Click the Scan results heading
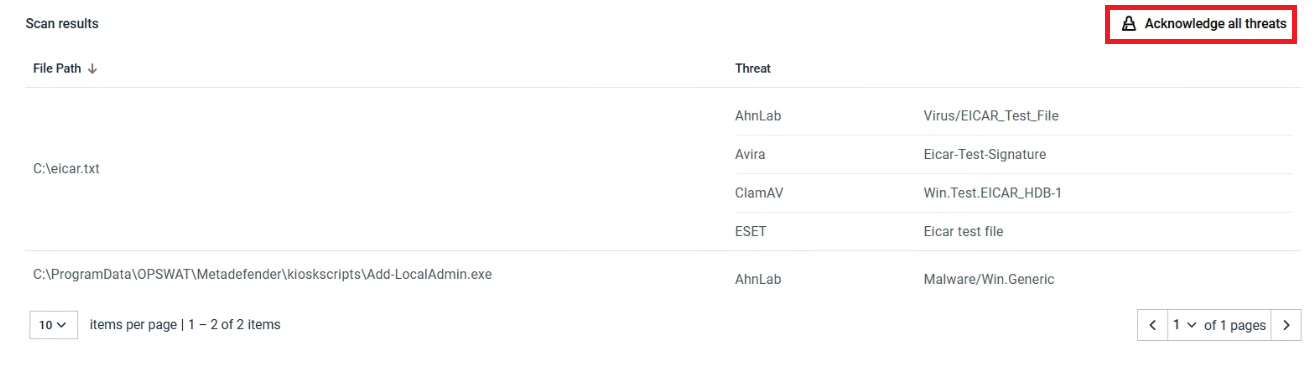This screenshot has height=370, width=1314. [x=62, y=23]
